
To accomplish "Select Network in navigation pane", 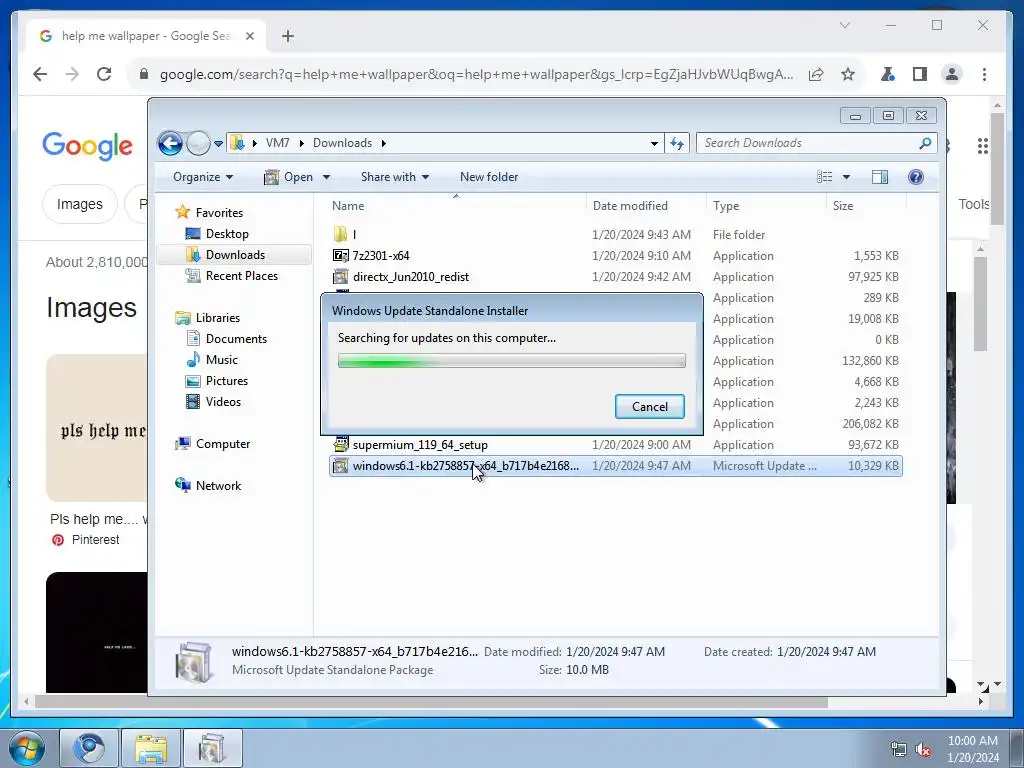I will pyautogui.click(x=218, y=485).
